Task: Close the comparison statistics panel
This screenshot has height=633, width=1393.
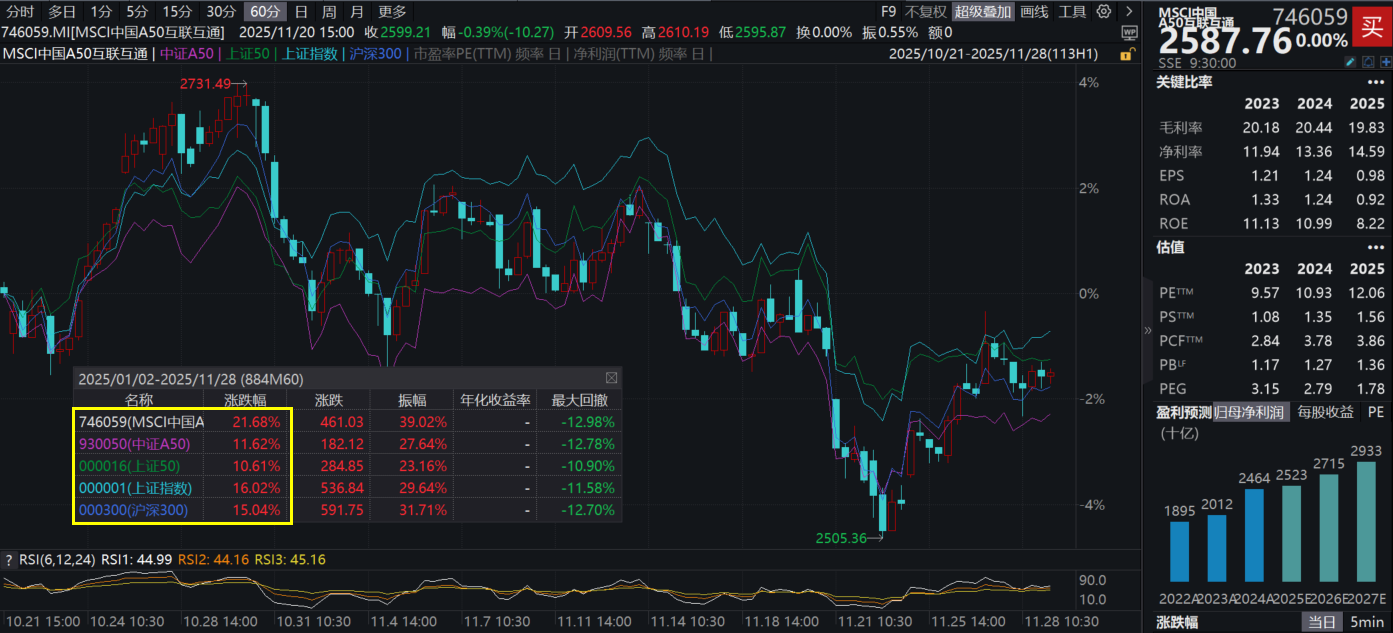Action: (611, 379)
